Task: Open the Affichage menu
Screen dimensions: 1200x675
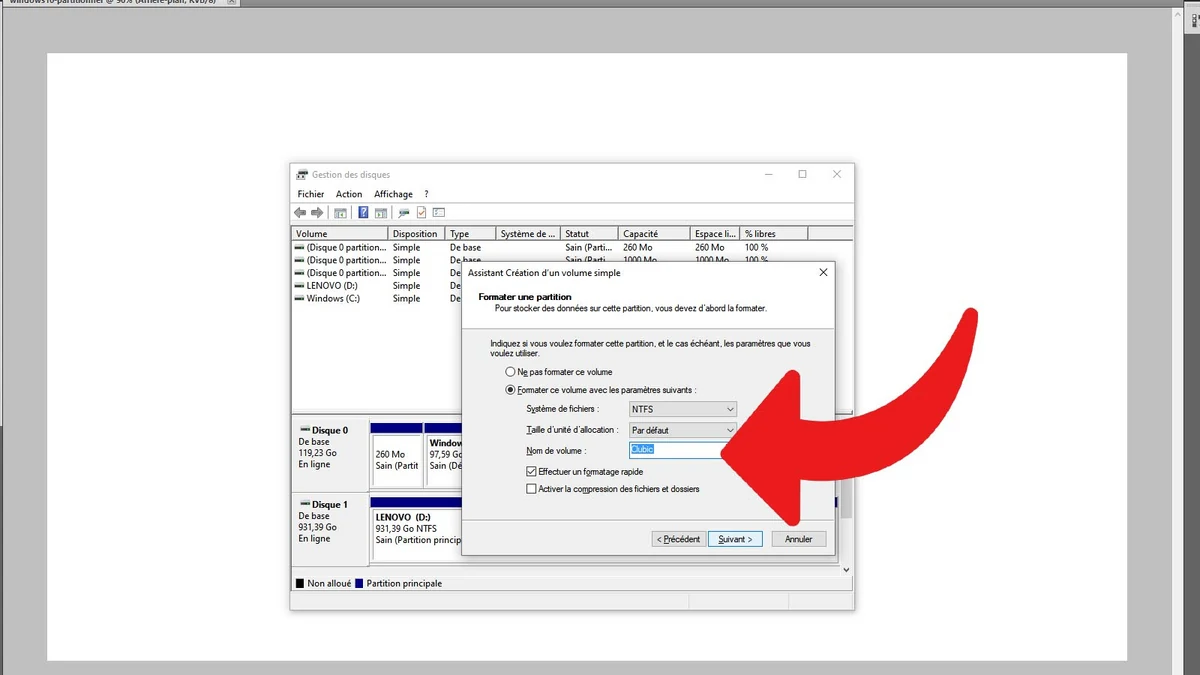Action: (x=393, y=194)
